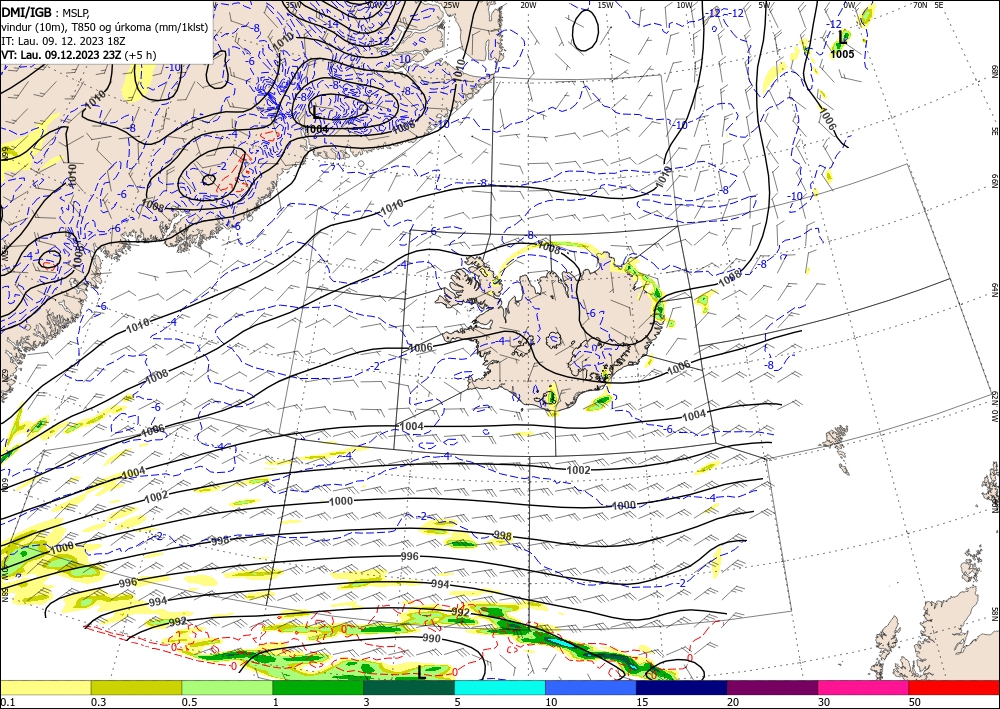Select the pink 30–50 legend swatch

tap(864, 687)
